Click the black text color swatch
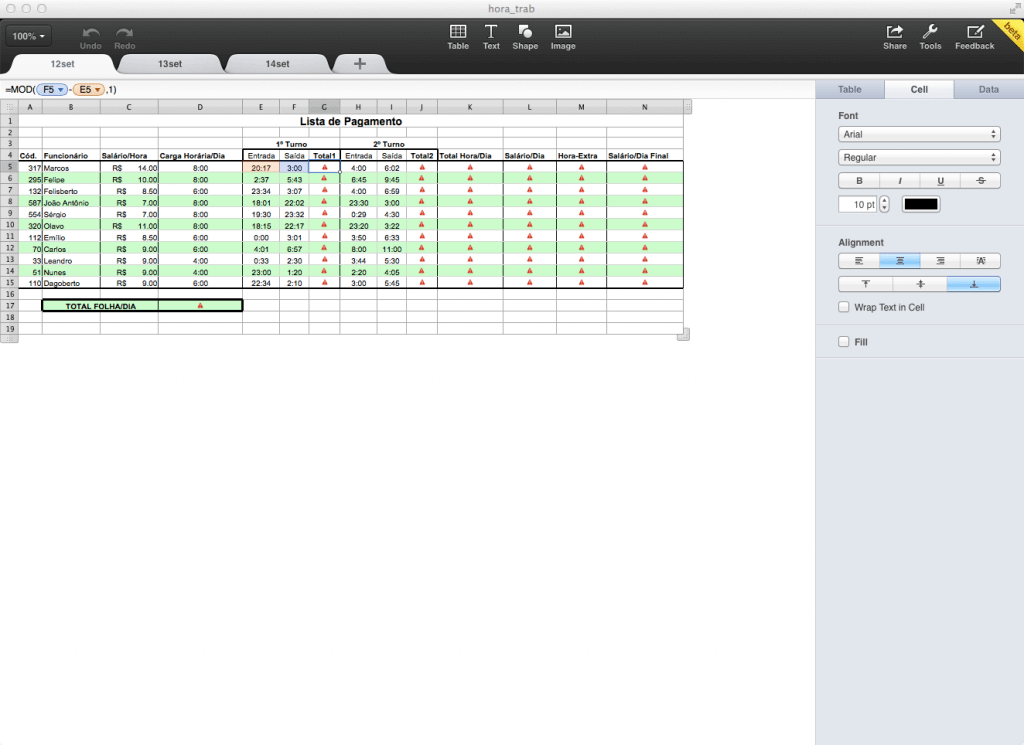The width and height of the screenshot is (1024, 745). point(921,204)
